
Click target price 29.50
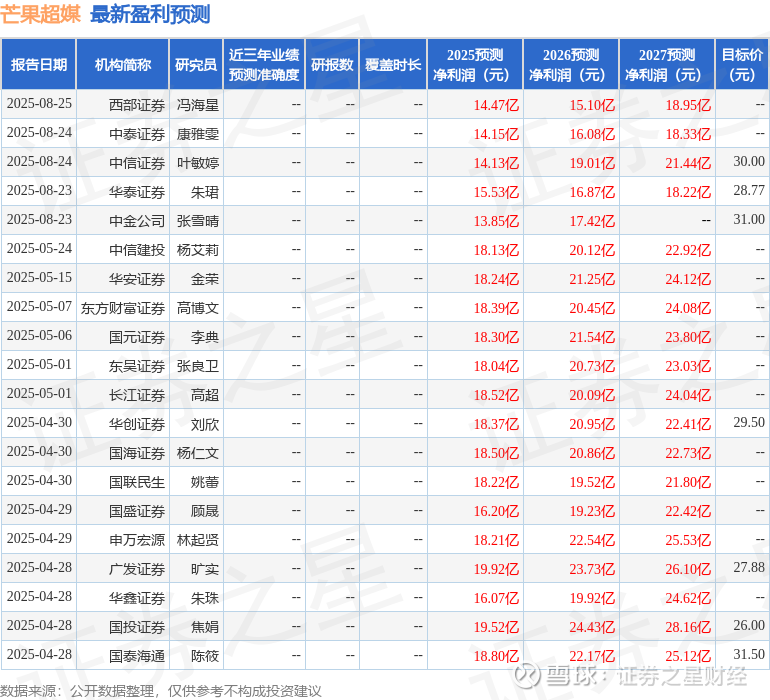pos(749,422)
